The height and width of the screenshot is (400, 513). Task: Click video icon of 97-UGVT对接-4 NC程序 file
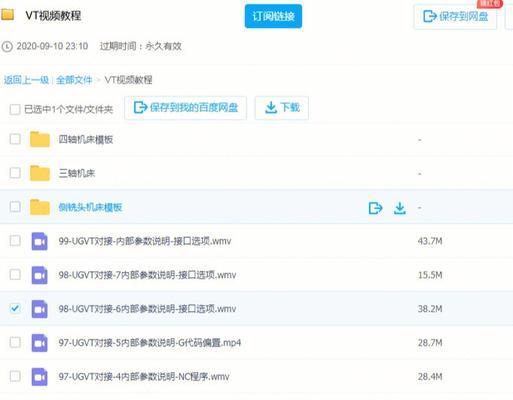click(40, 377)
